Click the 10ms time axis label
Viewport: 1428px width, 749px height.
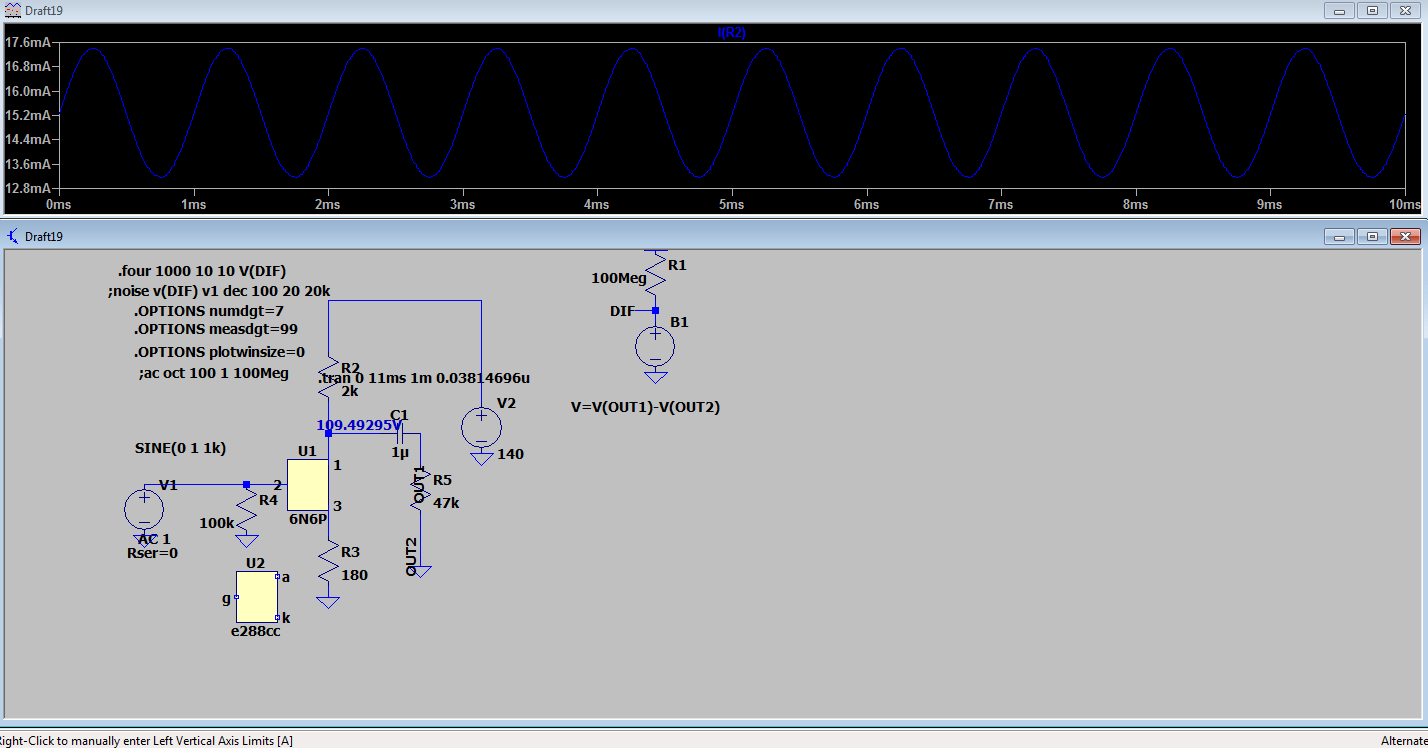(x=1405, y=204)
